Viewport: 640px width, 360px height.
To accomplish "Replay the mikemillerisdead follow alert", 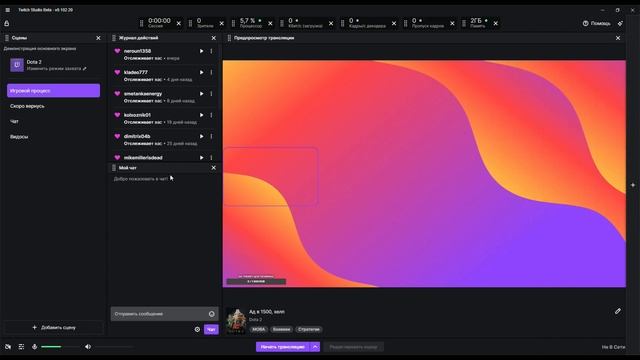I will [x=201, y=158].
